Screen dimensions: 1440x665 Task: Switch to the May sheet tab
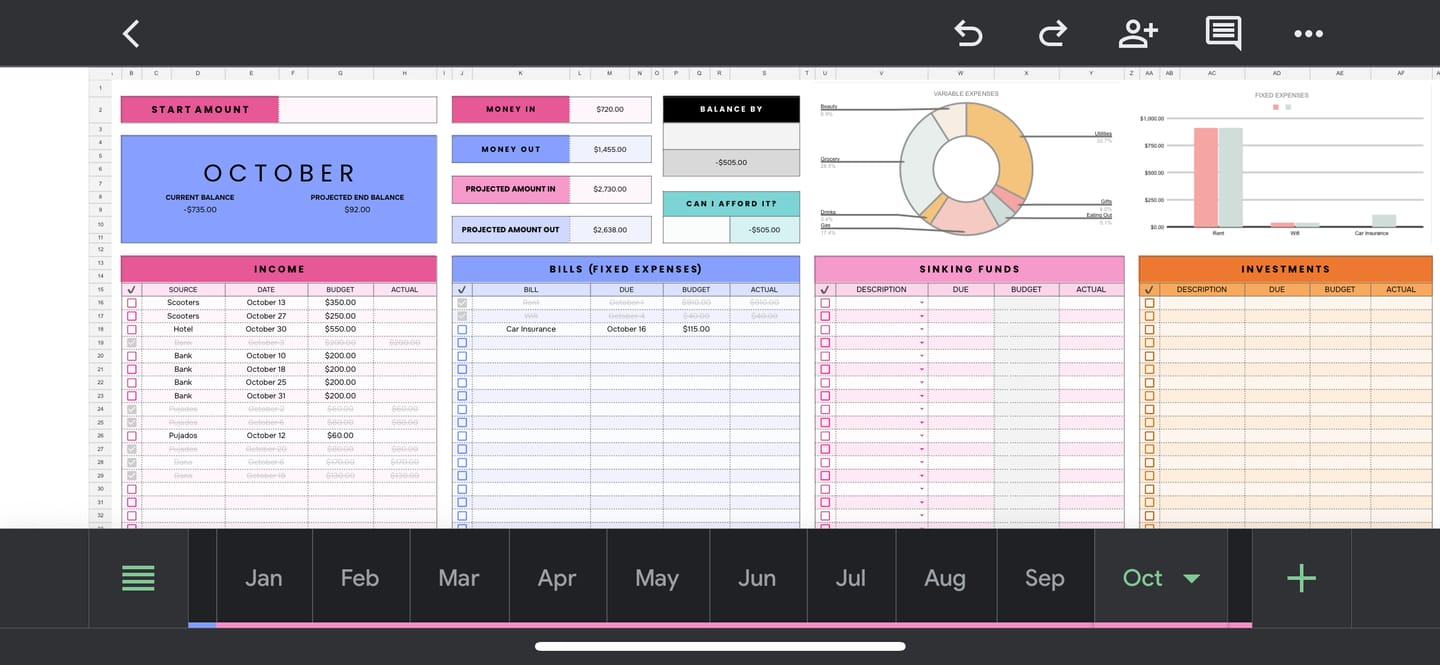coord(657,578)
